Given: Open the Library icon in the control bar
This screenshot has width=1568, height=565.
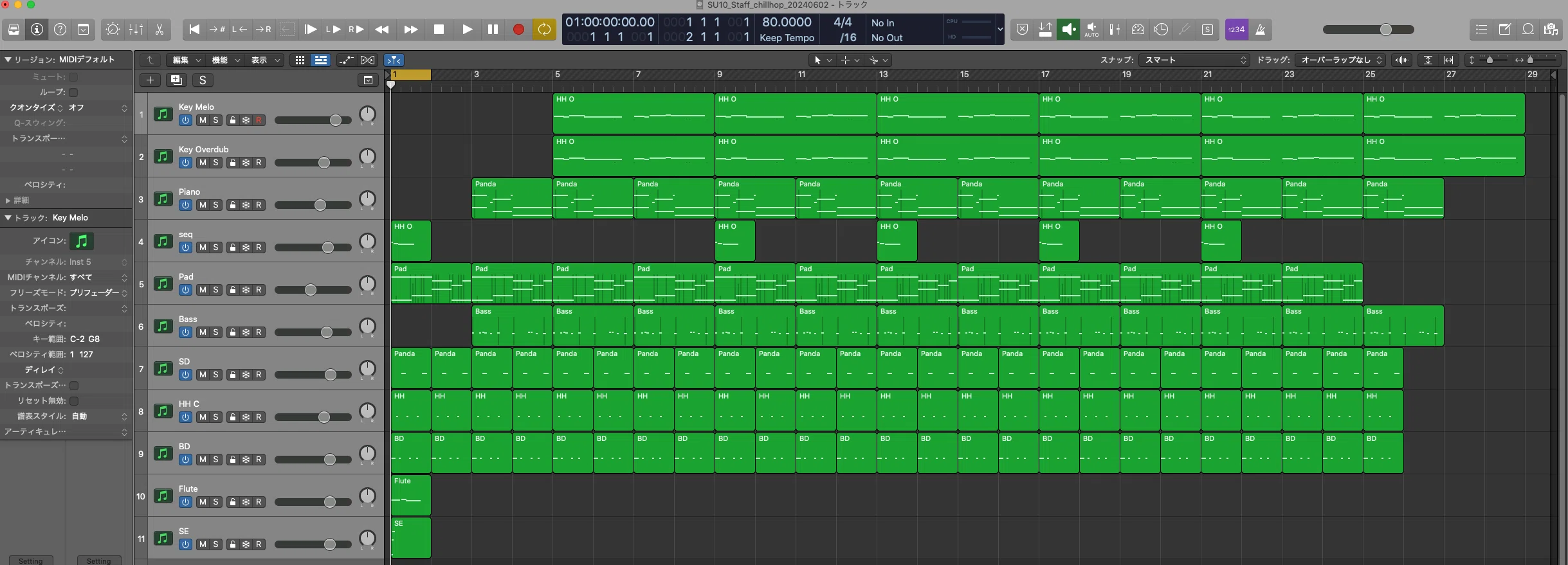Looking at the screenshot, I should 14,30.
